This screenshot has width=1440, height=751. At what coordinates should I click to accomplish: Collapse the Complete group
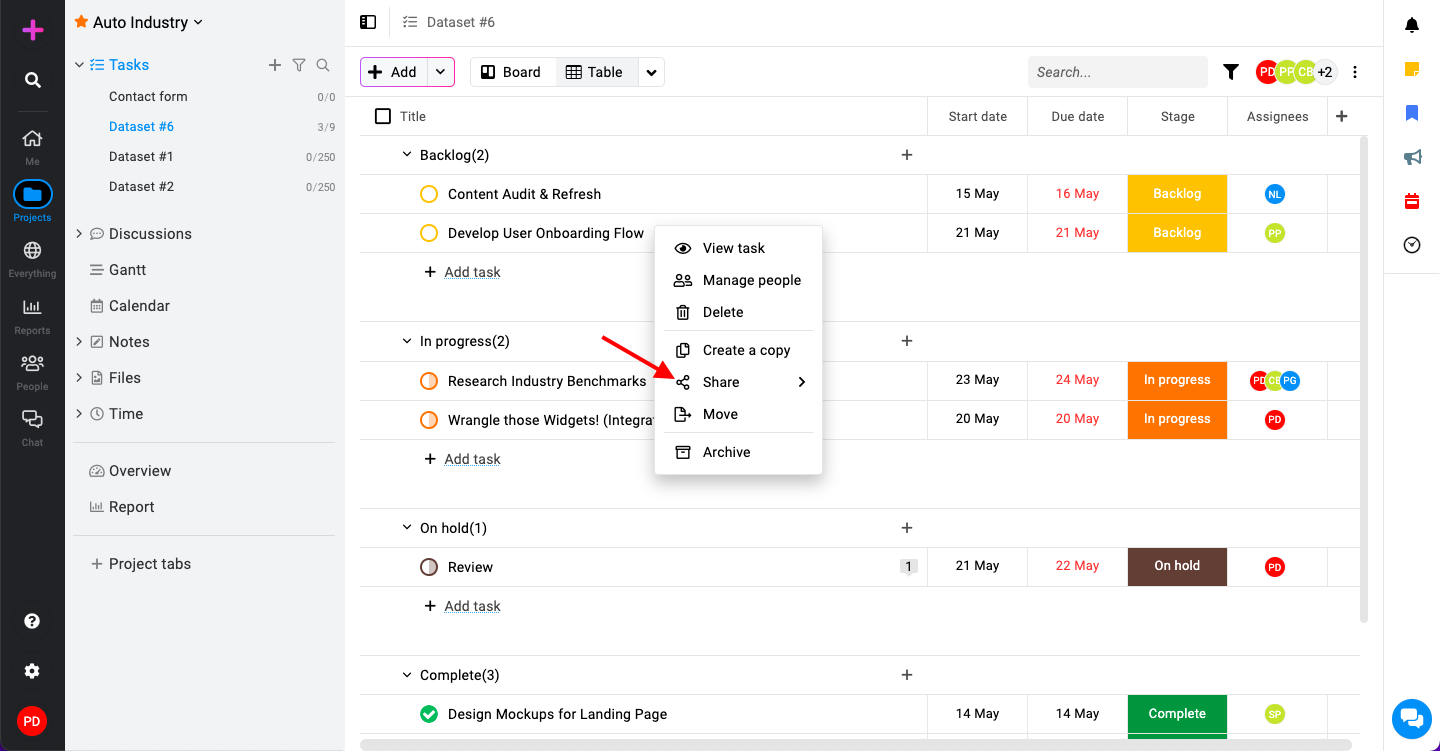click(407, 675)
